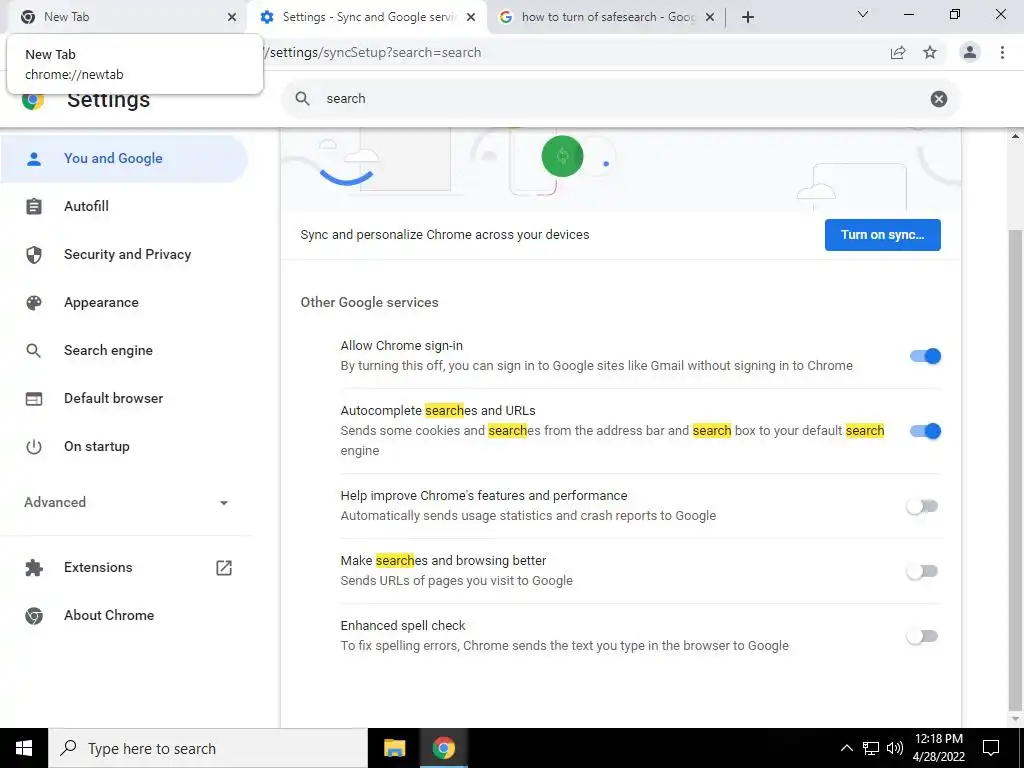Image resolution: width=1024 pixels, height=768 pixels.
Task: Open the tab search chevron
Action: click(x=863, y=14)
